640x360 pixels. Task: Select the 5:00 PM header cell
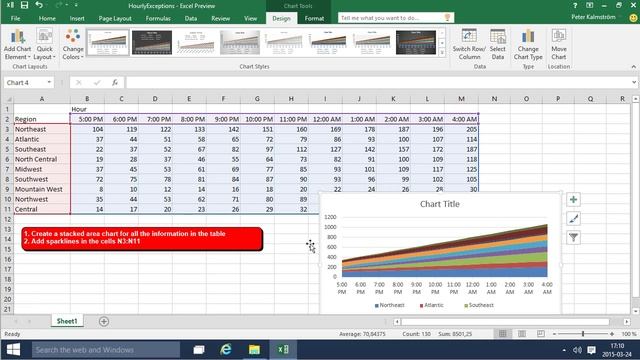[x=87, y=119]
